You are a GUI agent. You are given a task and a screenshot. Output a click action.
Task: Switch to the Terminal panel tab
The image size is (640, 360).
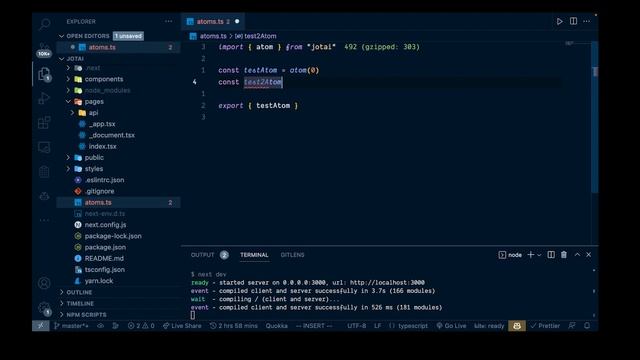[254, 255]
